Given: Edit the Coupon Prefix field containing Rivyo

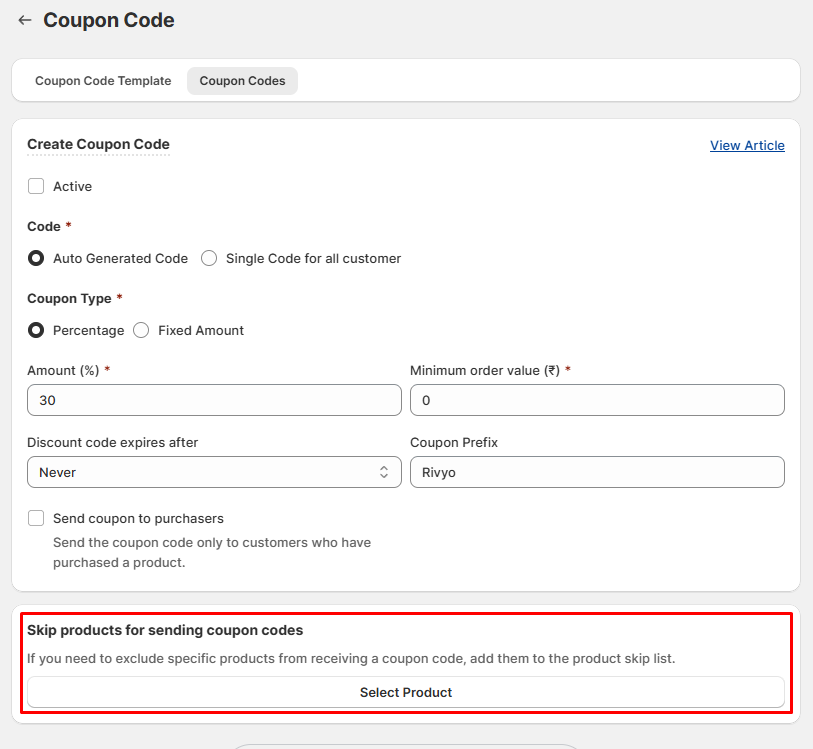Looking at the screenshot, I should [x=597, y=472].
